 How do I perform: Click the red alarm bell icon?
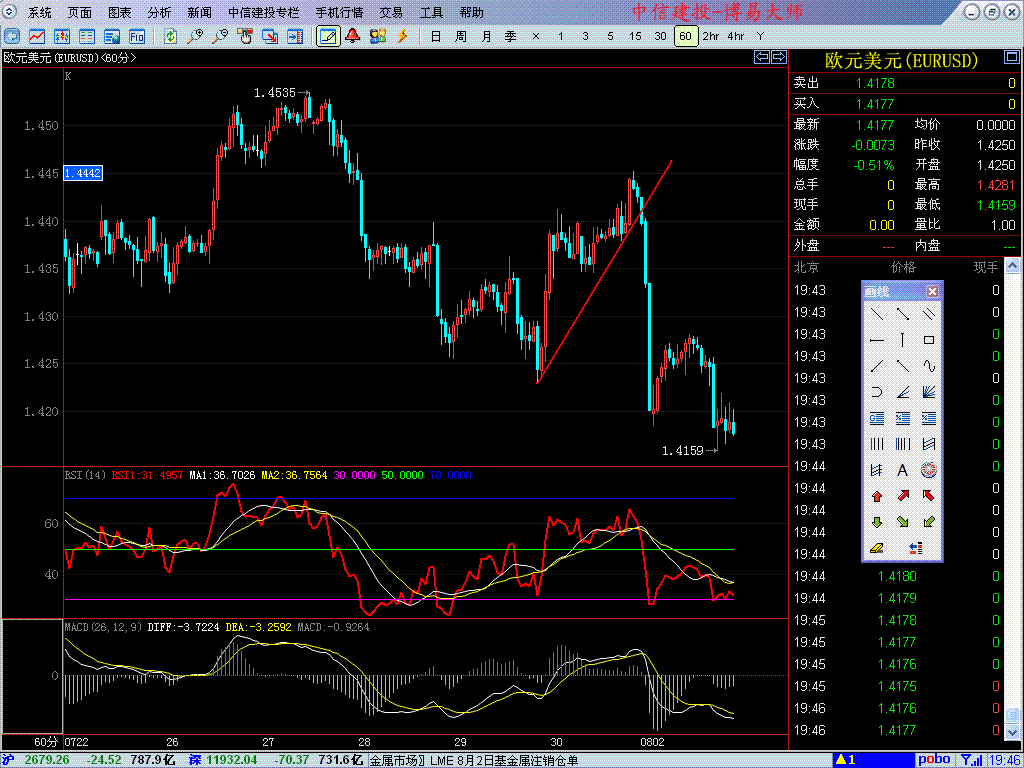pos(353,36)
